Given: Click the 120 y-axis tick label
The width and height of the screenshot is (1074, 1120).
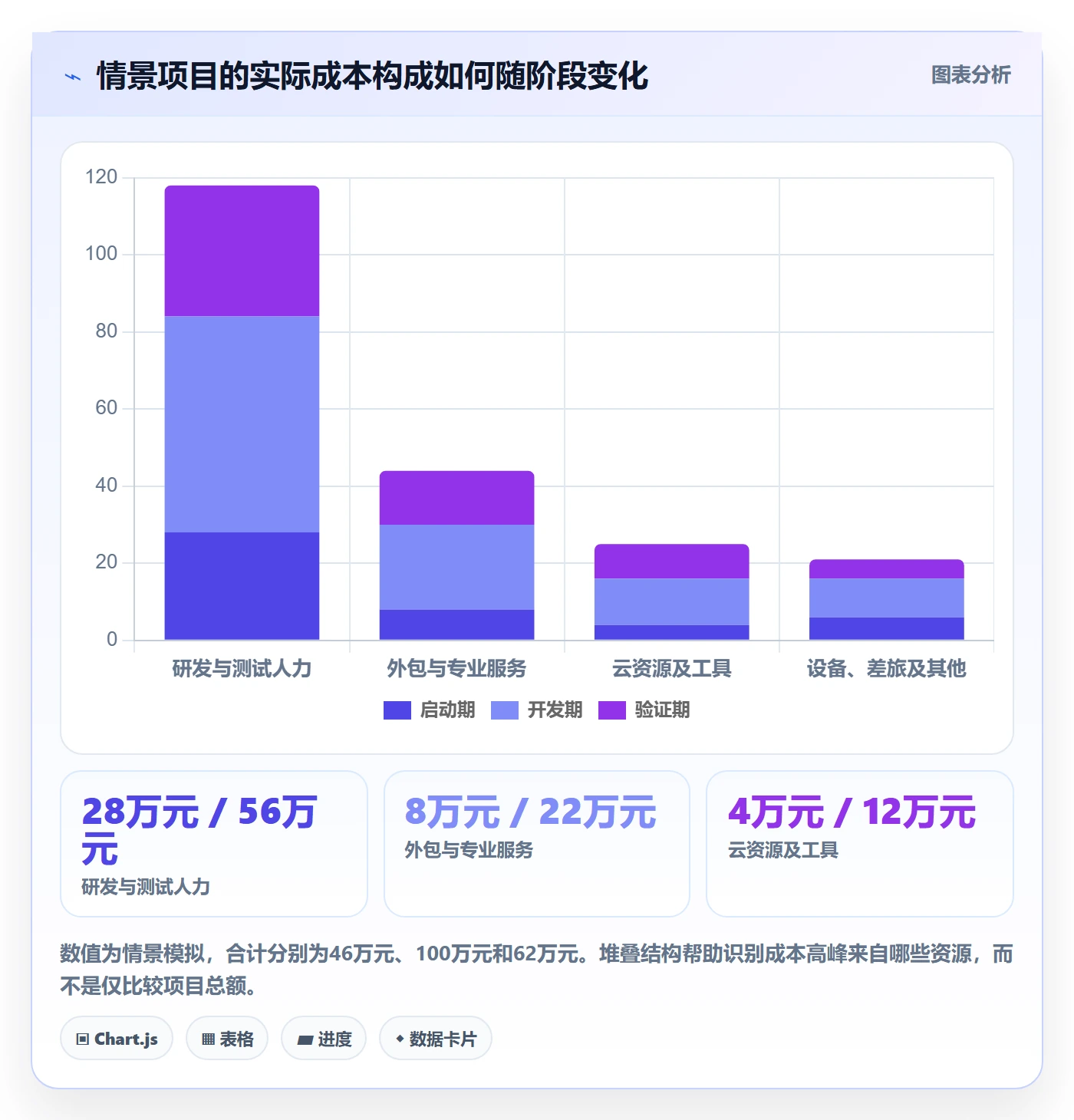Looking at the screenshot, I should [x=101, y=177].
